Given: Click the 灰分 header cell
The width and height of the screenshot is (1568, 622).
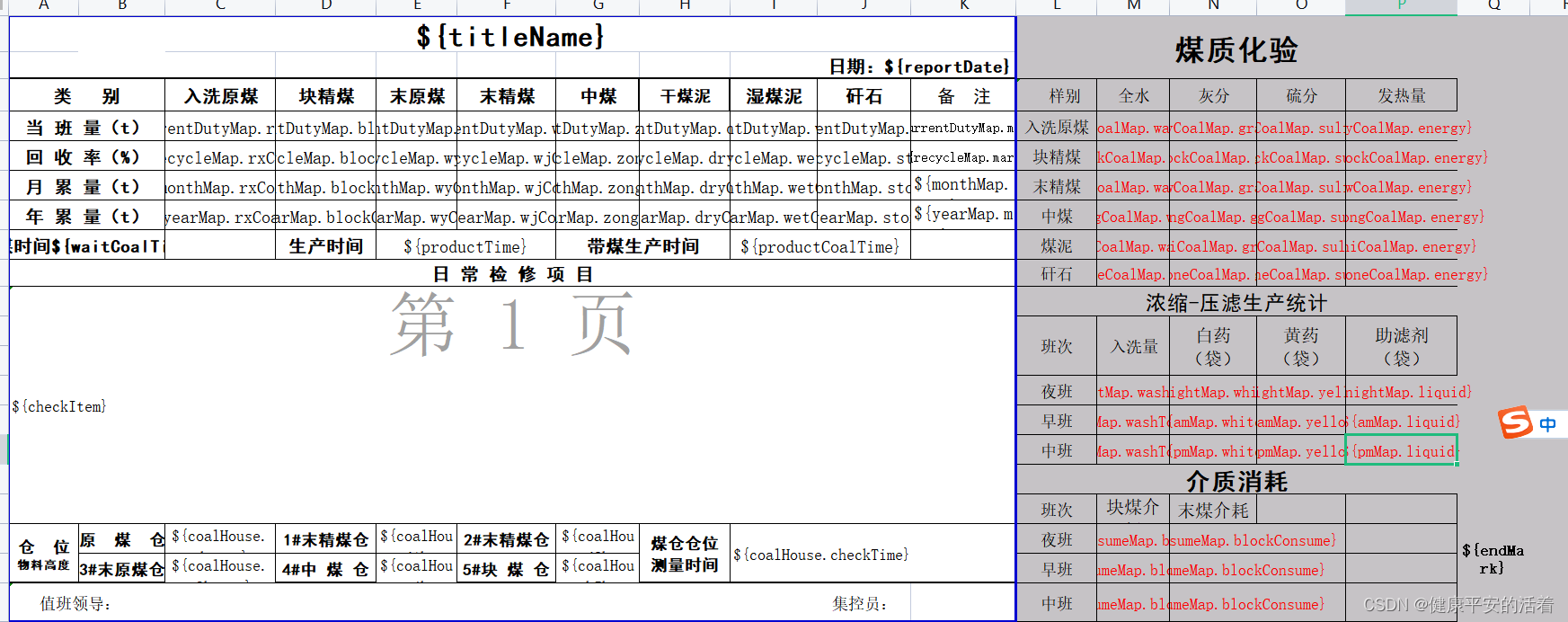Looking at the screenshot, I should point(1213,95).
